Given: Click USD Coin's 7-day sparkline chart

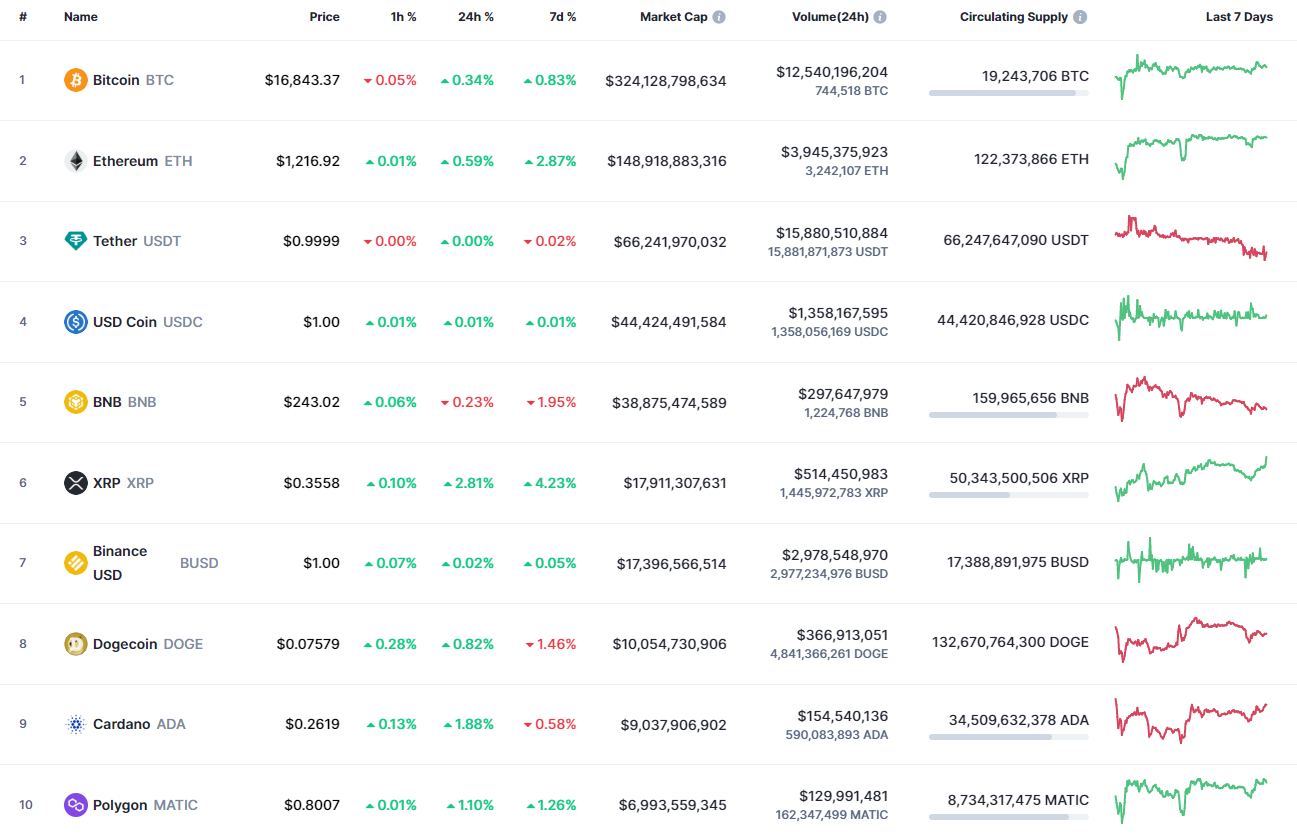Looking at the screenshot, I should [1191, 318].
